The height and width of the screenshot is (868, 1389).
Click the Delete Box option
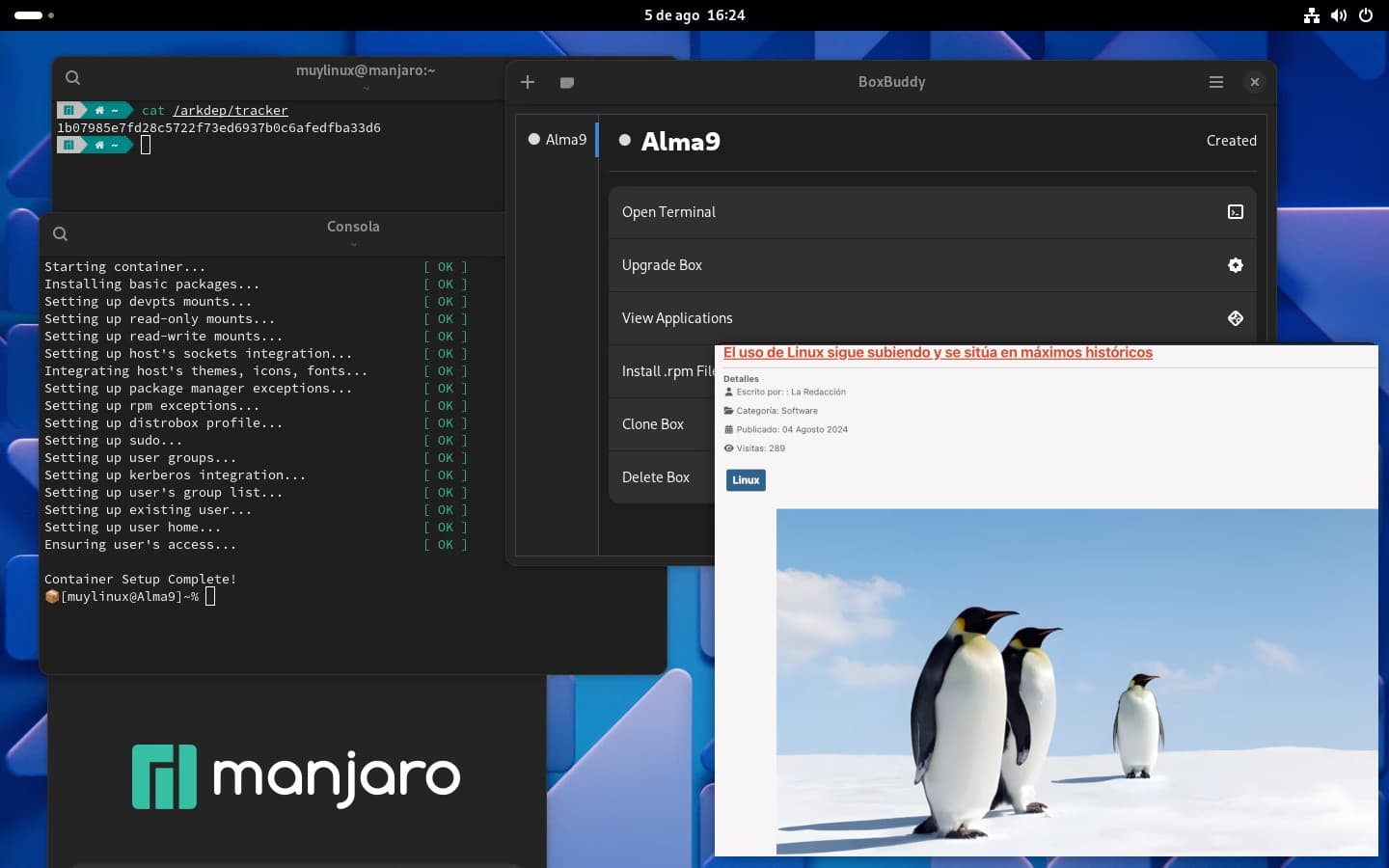656,477
